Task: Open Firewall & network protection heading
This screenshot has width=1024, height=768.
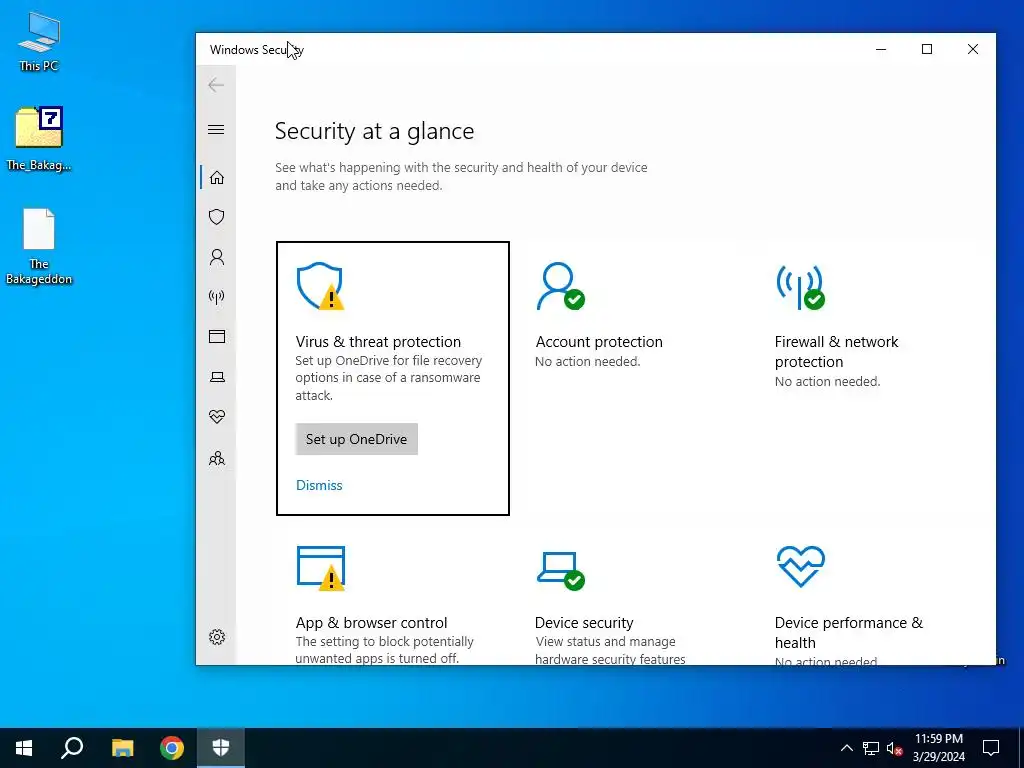Action: (837, 351)
